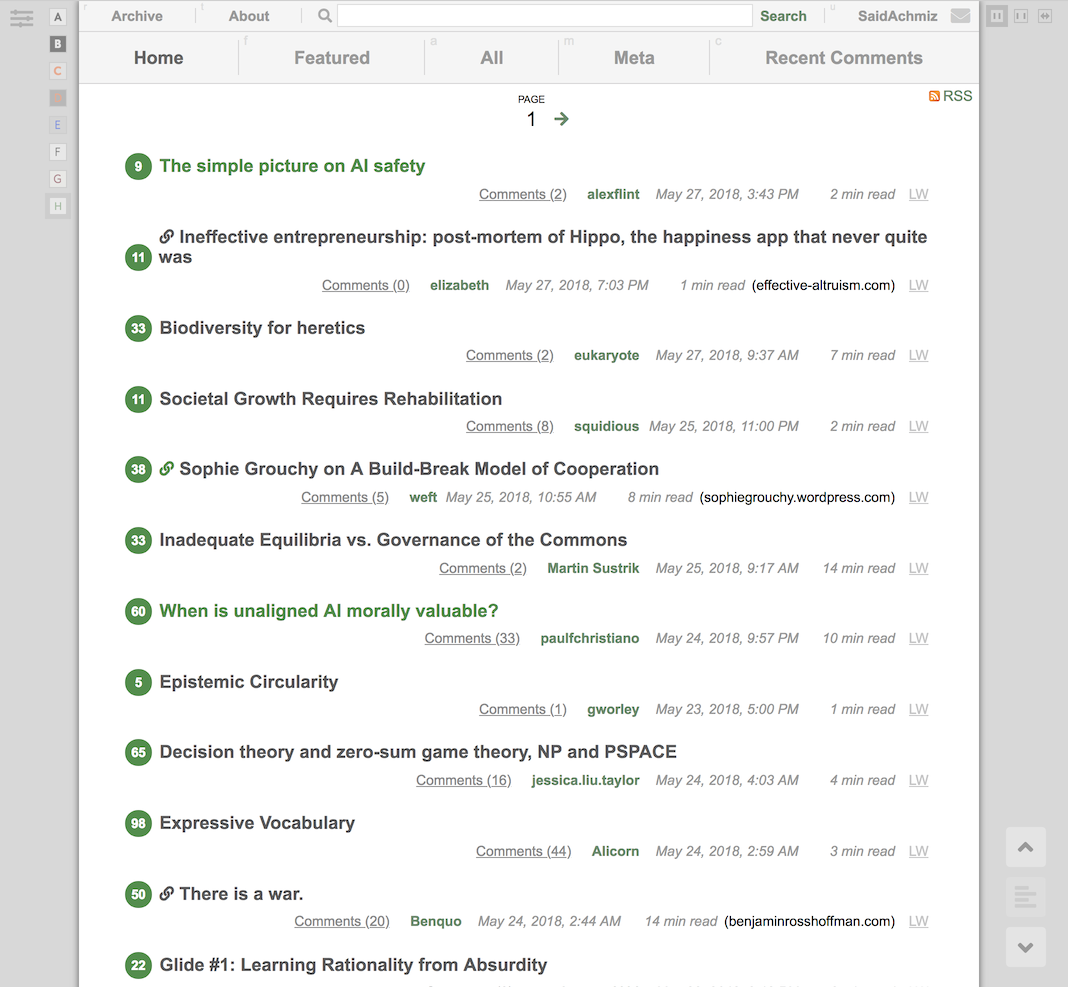Jump to bottom with down chevron button
The width and height of the screenshot is (1068, 987).
tap(1025, 947)
